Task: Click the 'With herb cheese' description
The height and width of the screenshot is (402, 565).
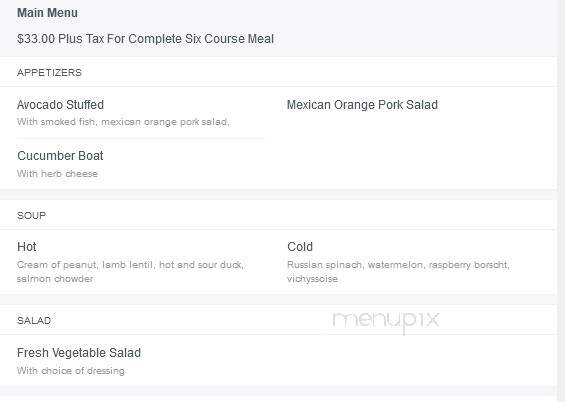Action: (57, 174)
